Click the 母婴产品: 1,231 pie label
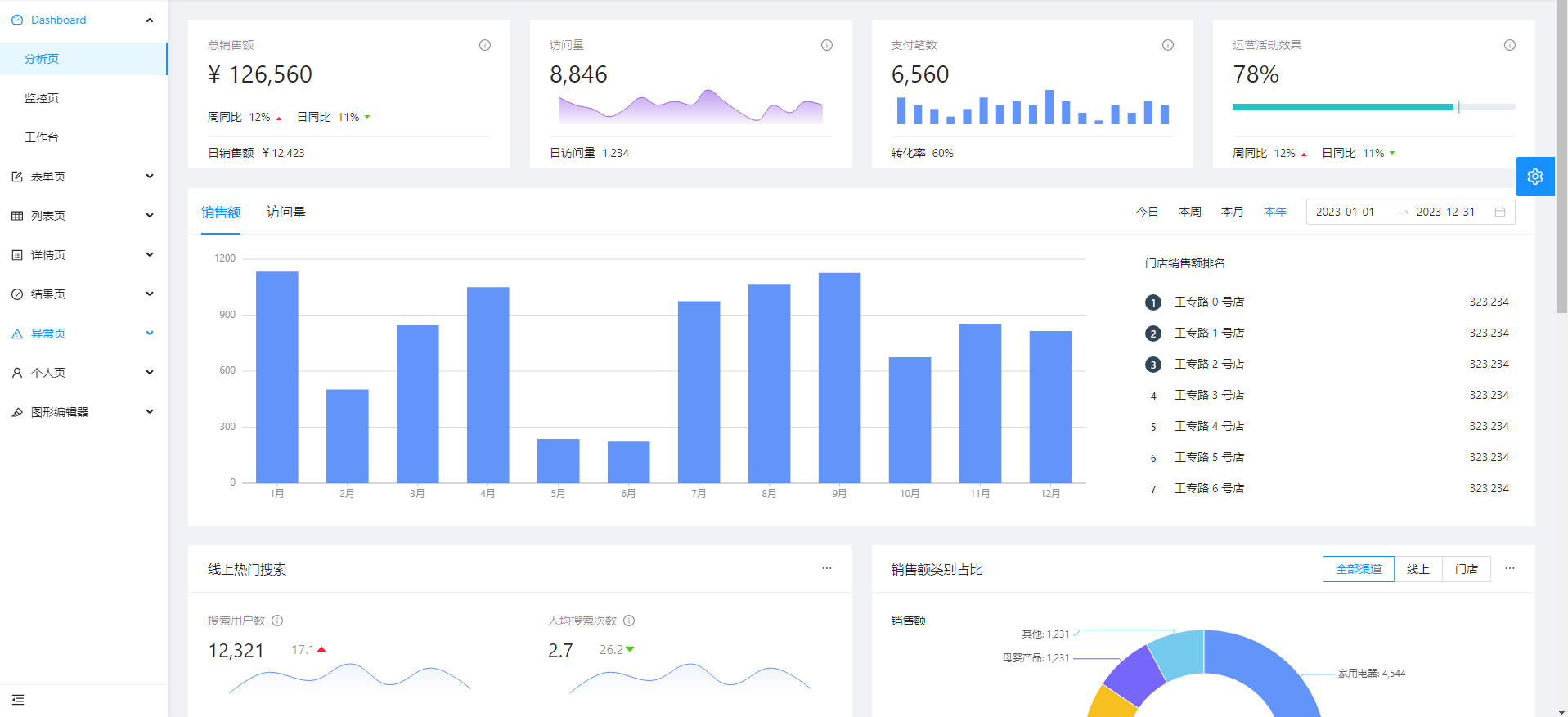 1036,657
